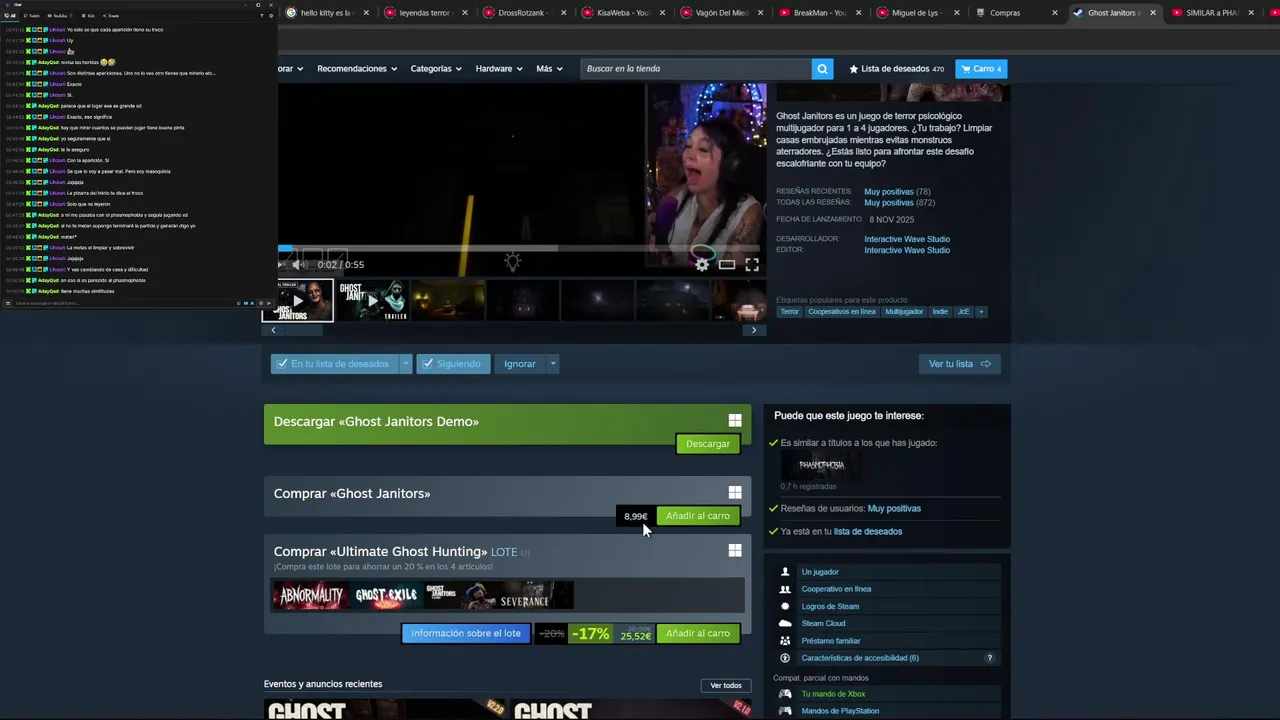1280x720 pixels.
Task: Open the video settings gear
Action: 702,265
